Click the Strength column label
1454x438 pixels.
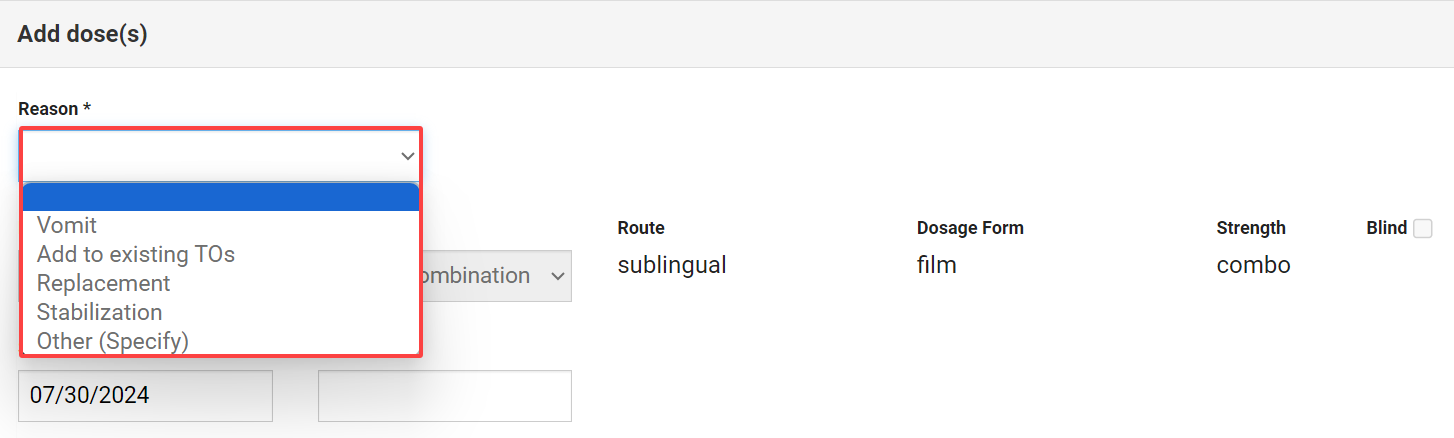pos(1250,228)
